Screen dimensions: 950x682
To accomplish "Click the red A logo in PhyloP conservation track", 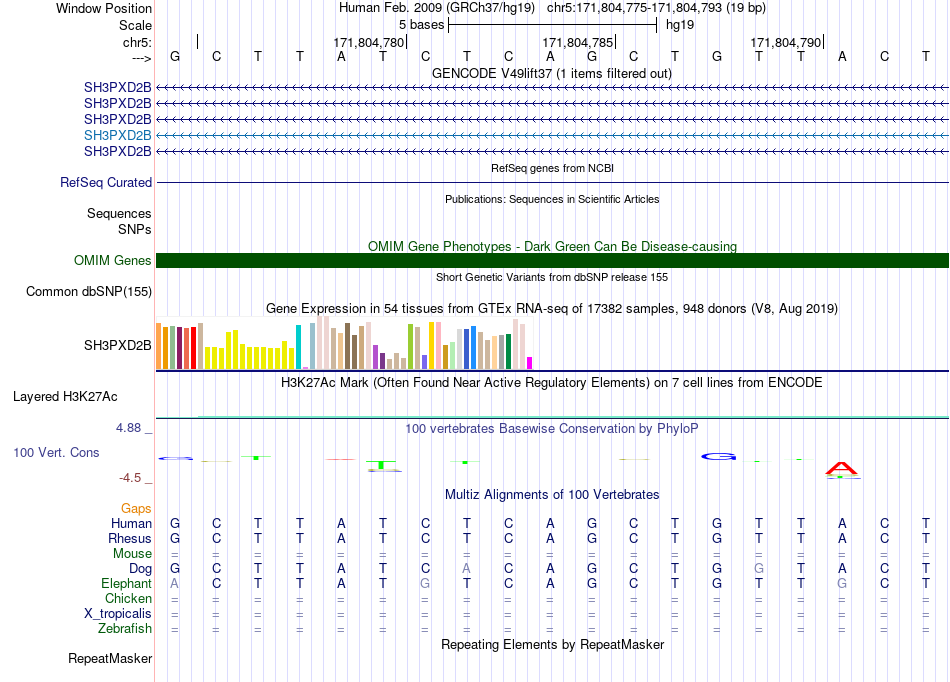I will tap(842, 468).
